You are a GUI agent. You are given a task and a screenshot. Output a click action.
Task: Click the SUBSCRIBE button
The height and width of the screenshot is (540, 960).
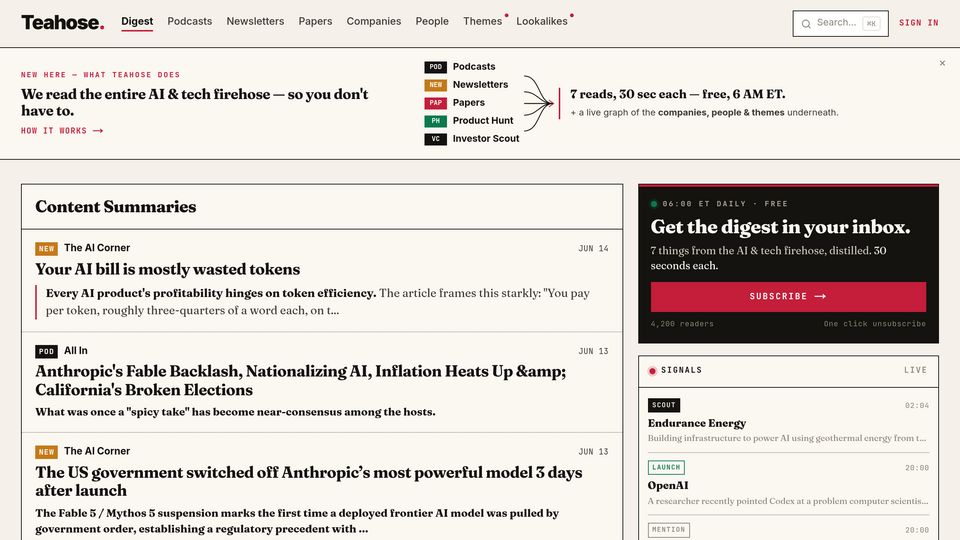point(788,296)
